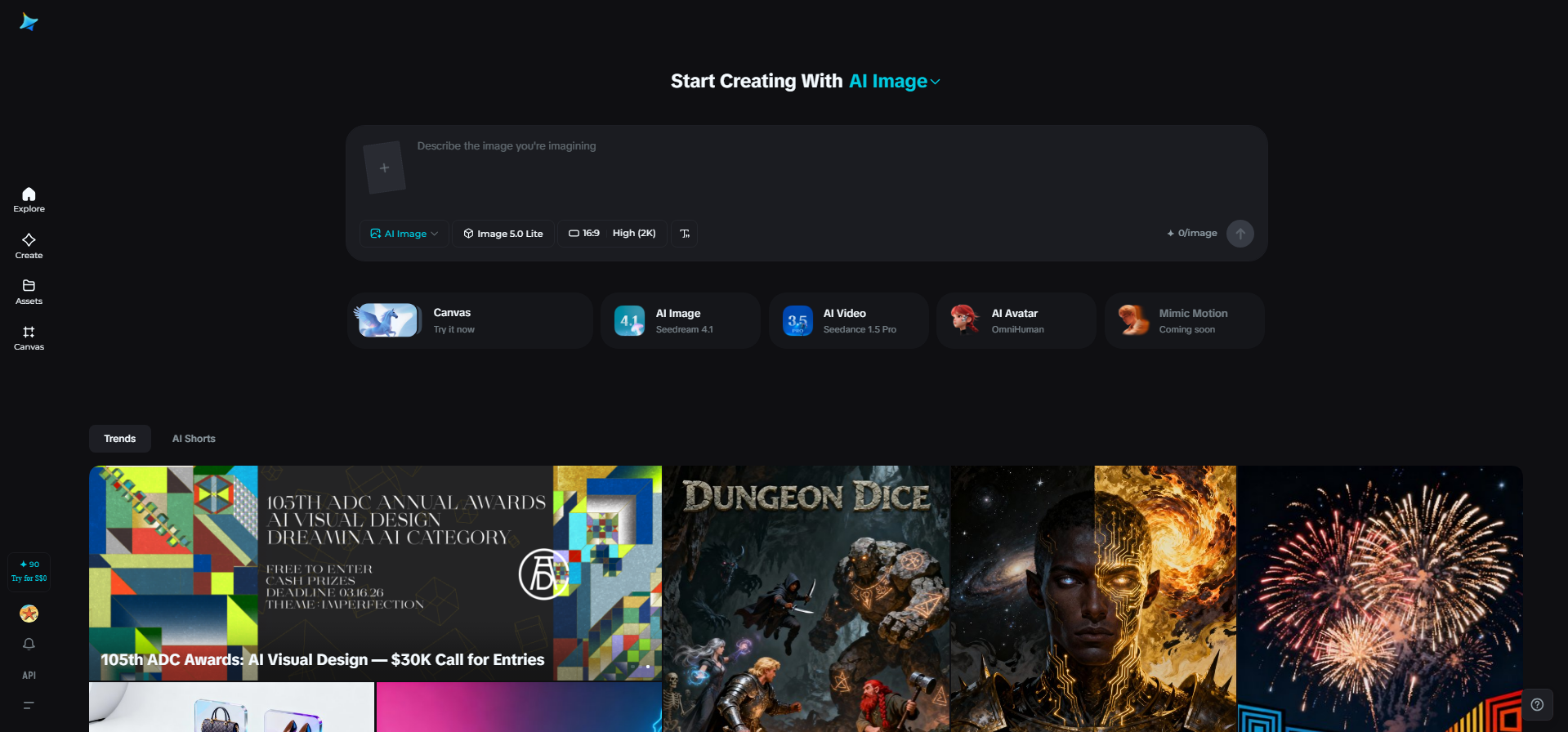Click the '105th ADC Awards' banner caption
Viewport: 1568px width, 732px height.
(322, 660)
